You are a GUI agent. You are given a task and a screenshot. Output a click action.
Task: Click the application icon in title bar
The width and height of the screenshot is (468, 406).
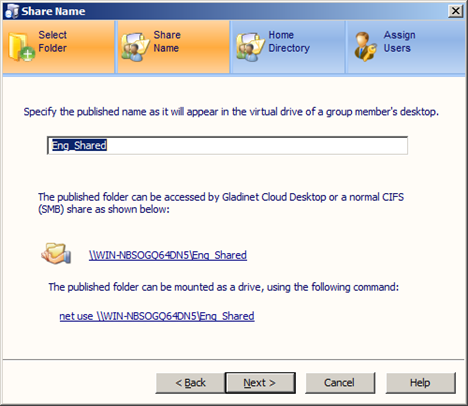(12, 11)
